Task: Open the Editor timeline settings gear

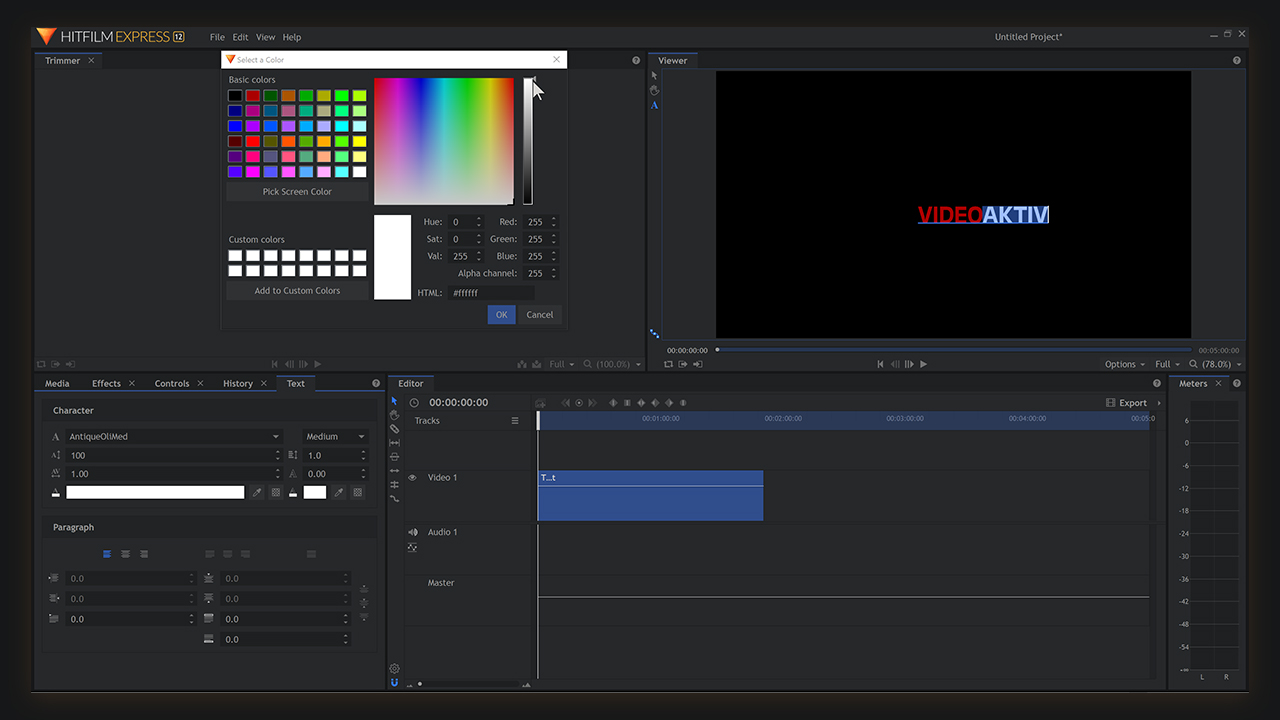Action: (x=394, y=668)
